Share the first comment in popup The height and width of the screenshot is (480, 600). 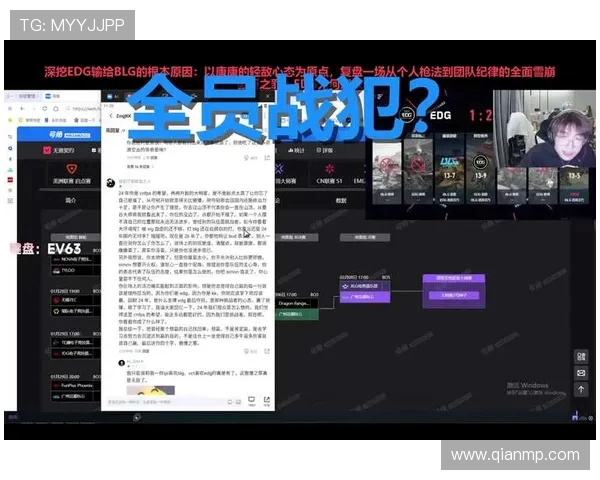[267, 158]
